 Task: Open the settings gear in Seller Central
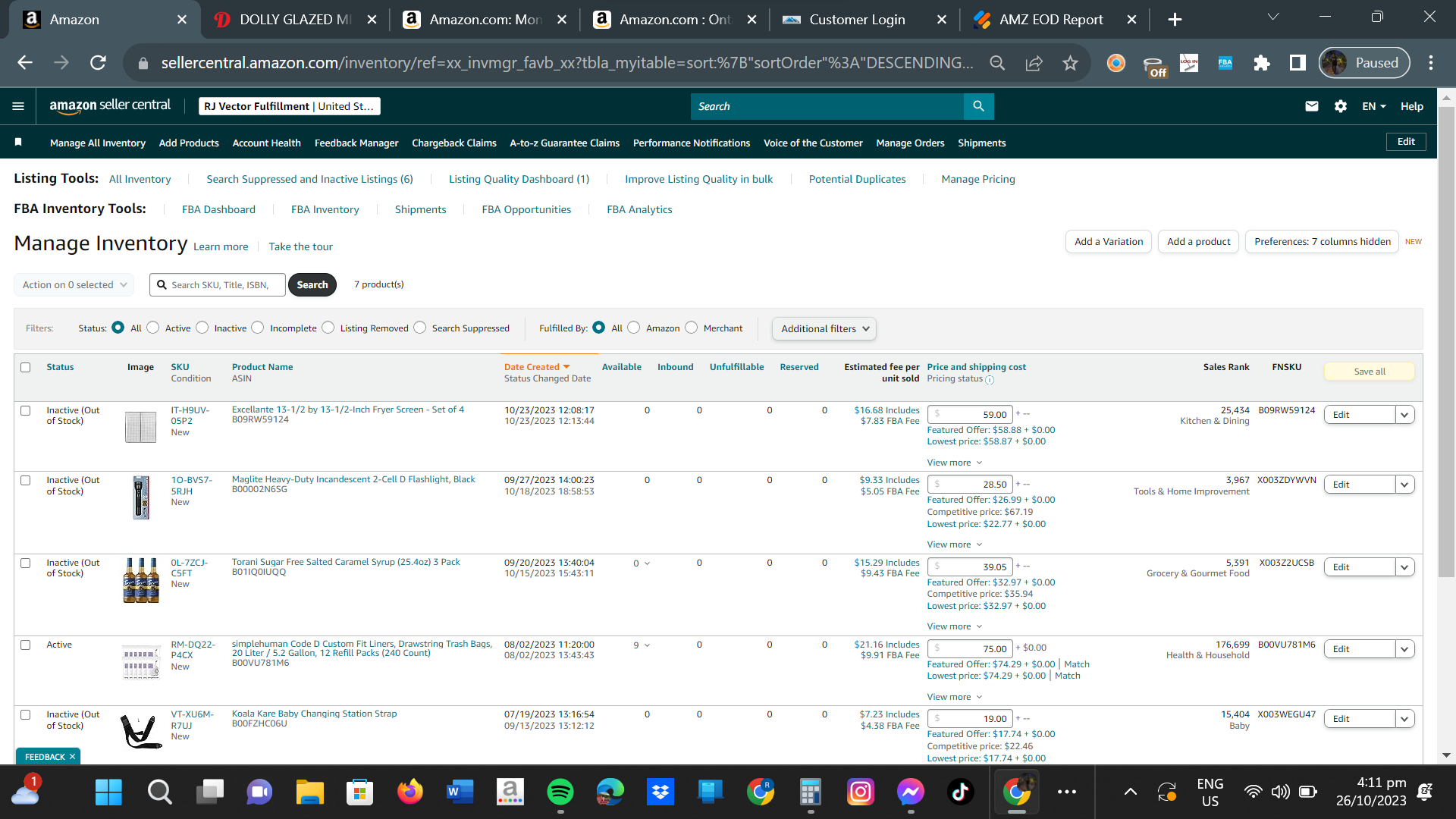click(1341, 106)
